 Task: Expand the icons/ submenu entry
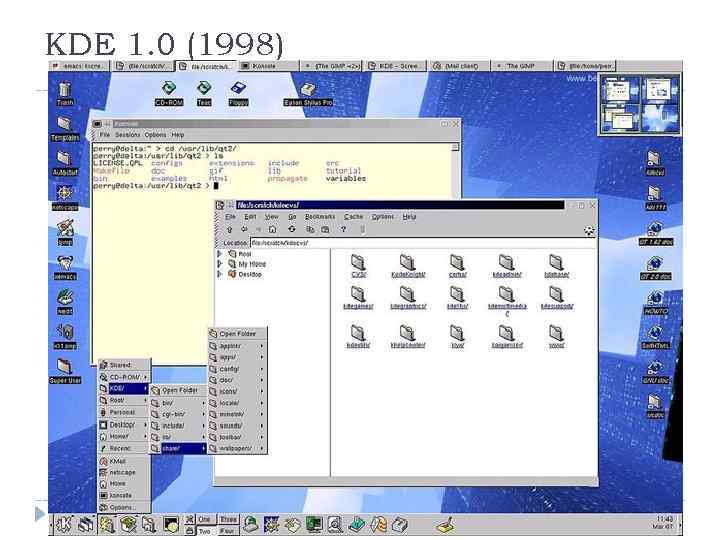(237, 392)
